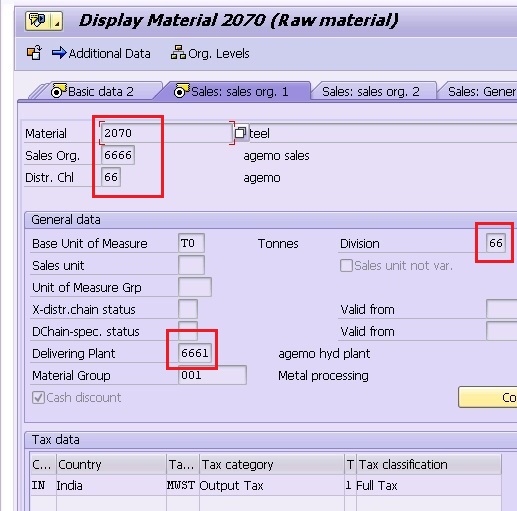This screenshot has height=511, width=517.
Task: Open the Sales: General tab
Action: click(478, 92)
